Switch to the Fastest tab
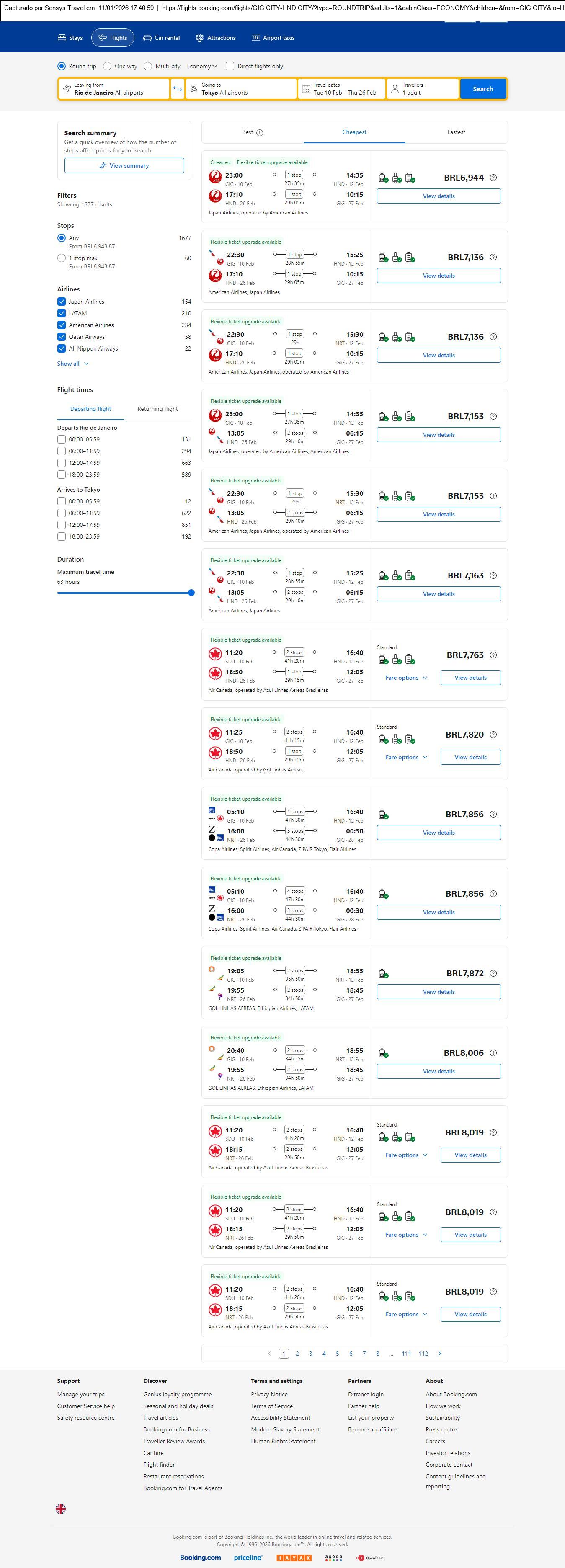Viewport: 565px width, 1568px height. click(456, 132)
